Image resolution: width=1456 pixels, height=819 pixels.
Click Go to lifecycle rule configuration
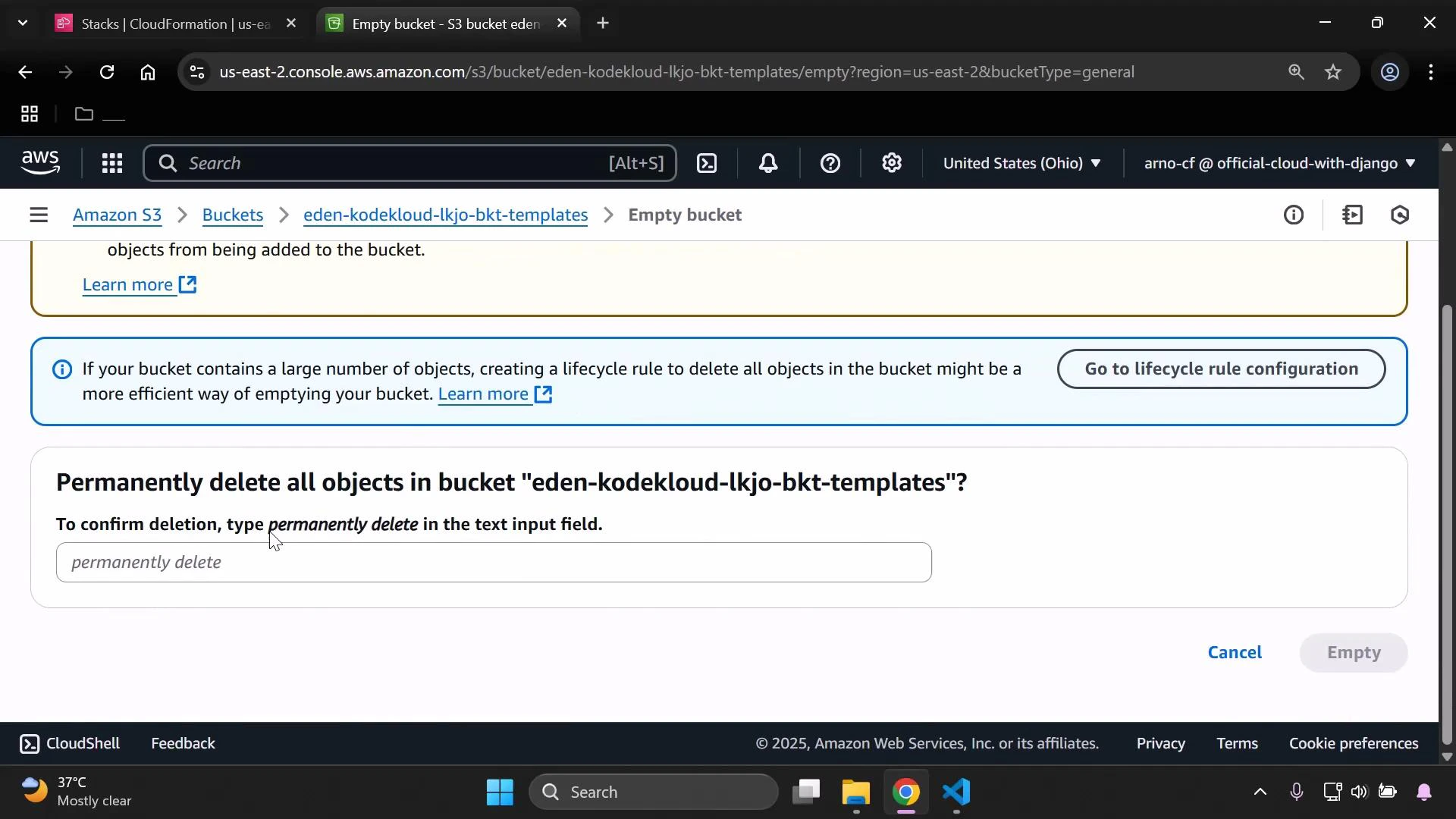[1221, 369]
